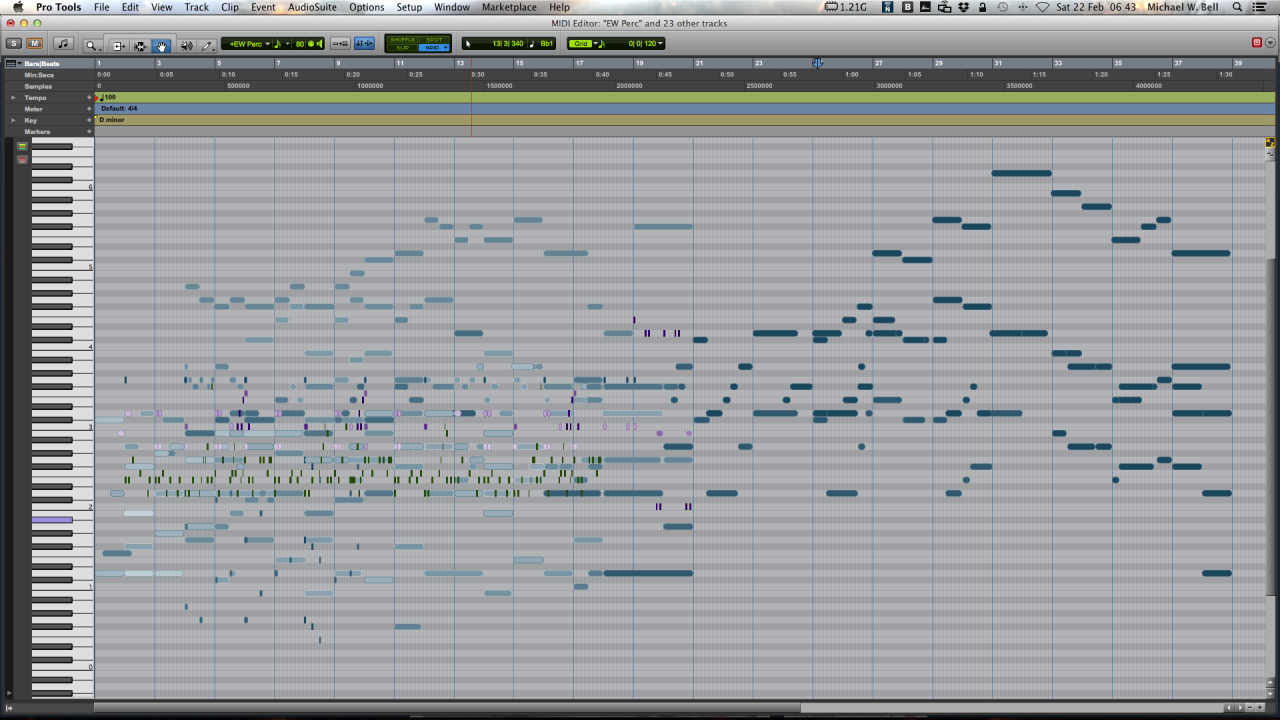Click the D minor key signature
Viewport: 1280px width, 720px height.
click(112, 120)
